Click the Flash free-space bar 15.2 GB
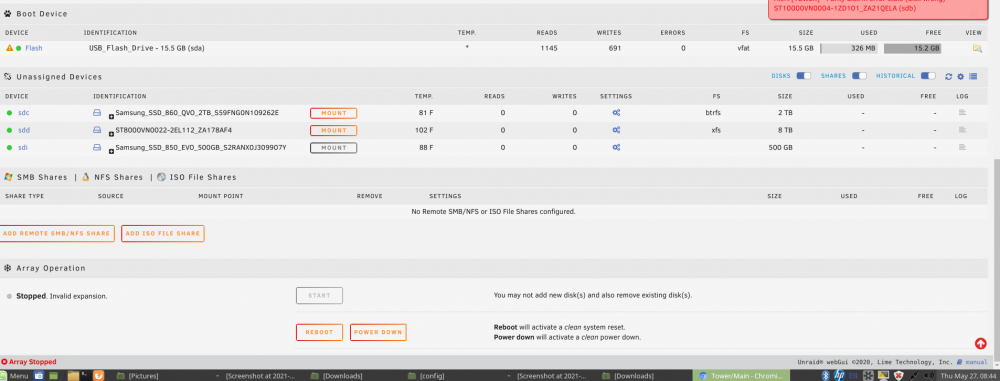The width and height of the screenshot is (1000, 381). point(913,49)
